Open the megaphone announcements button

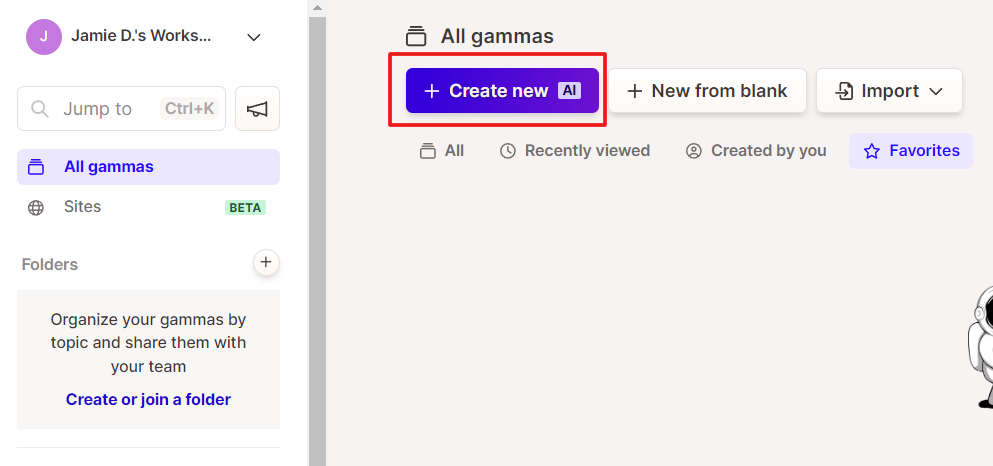[x=257, y=109]
